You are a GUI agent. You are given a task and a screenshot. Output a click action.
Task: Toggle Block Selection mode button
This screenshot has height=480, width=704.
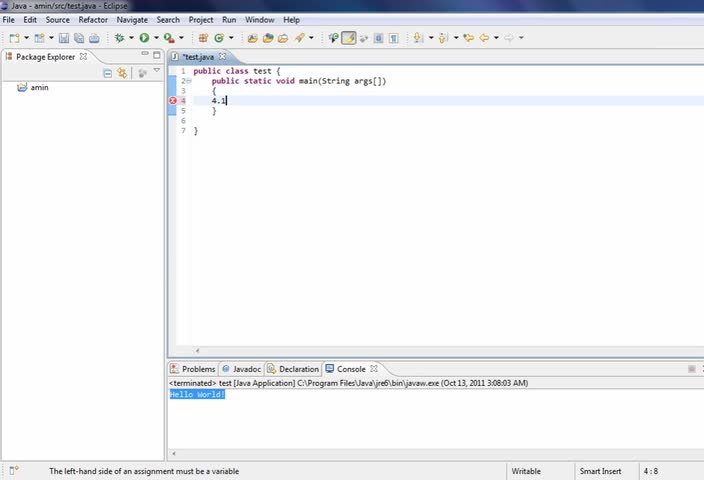378,38
